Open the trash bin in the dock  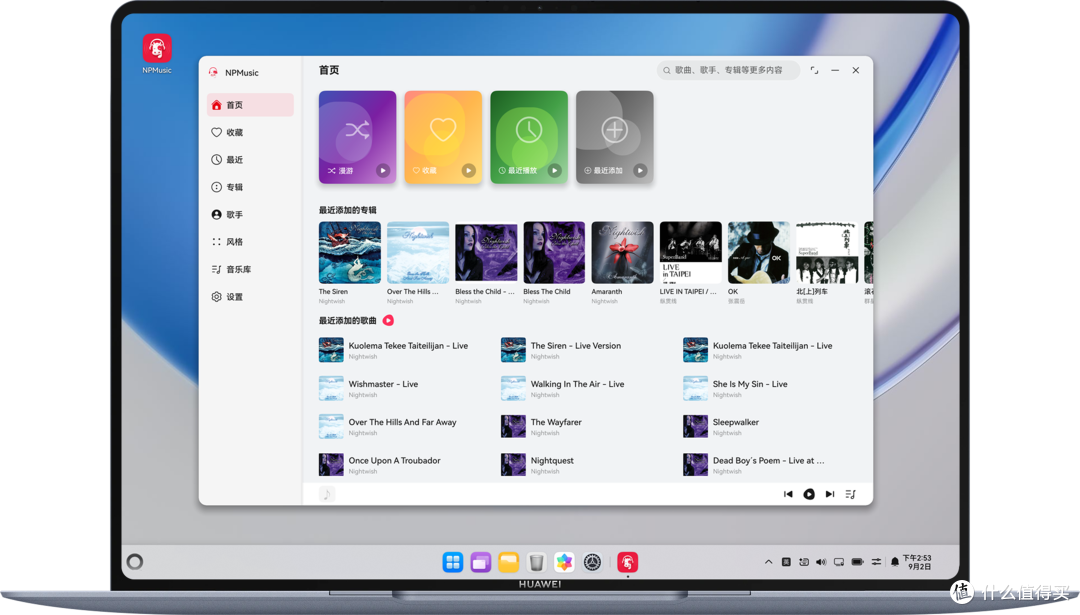click(537, 562)
